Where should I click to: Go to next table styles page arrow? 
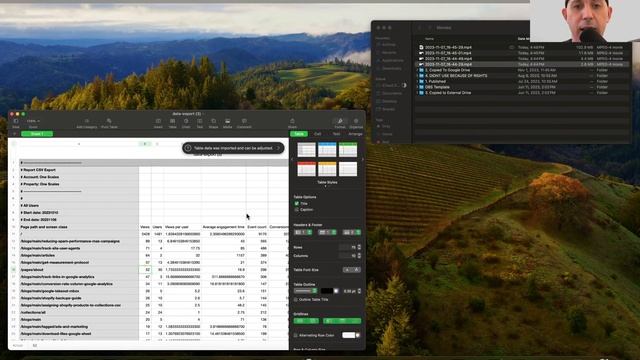tap(362, 160)
